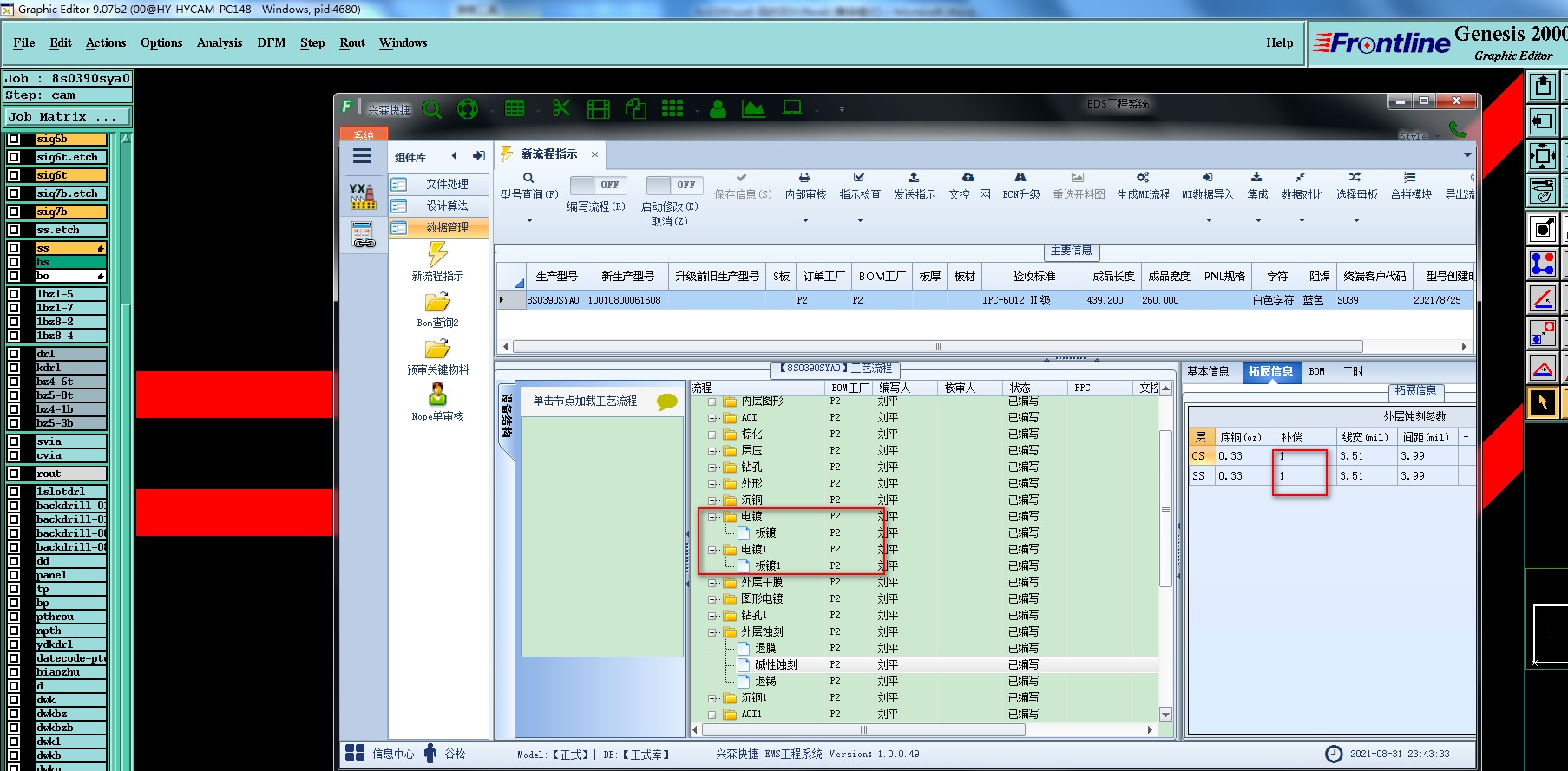The width and height of the screenshot is (1568, 771).
Task: Click the 合拼模块 list button
Action: [x=1411, y=186]
